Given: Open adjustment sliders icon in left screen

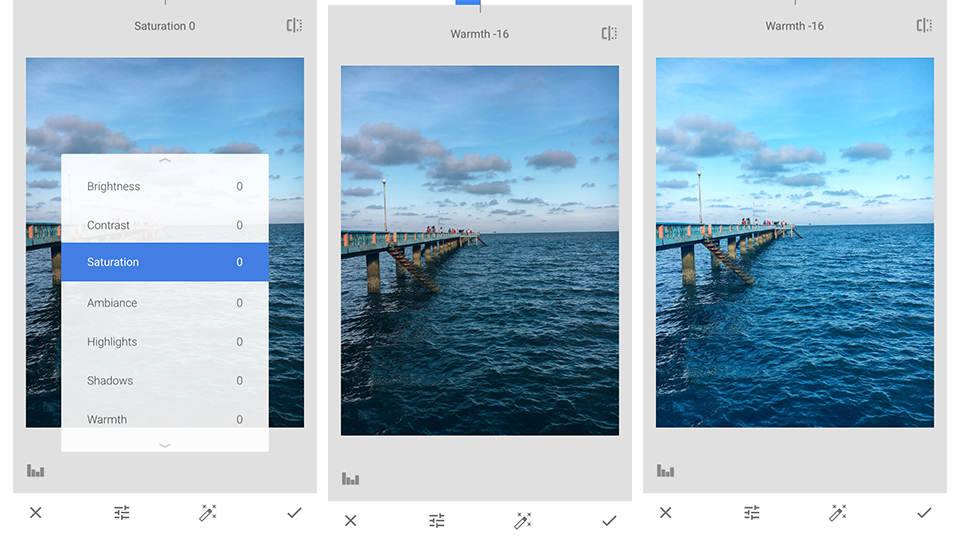Looking at the screenshot, I should (x=122, y=512).
